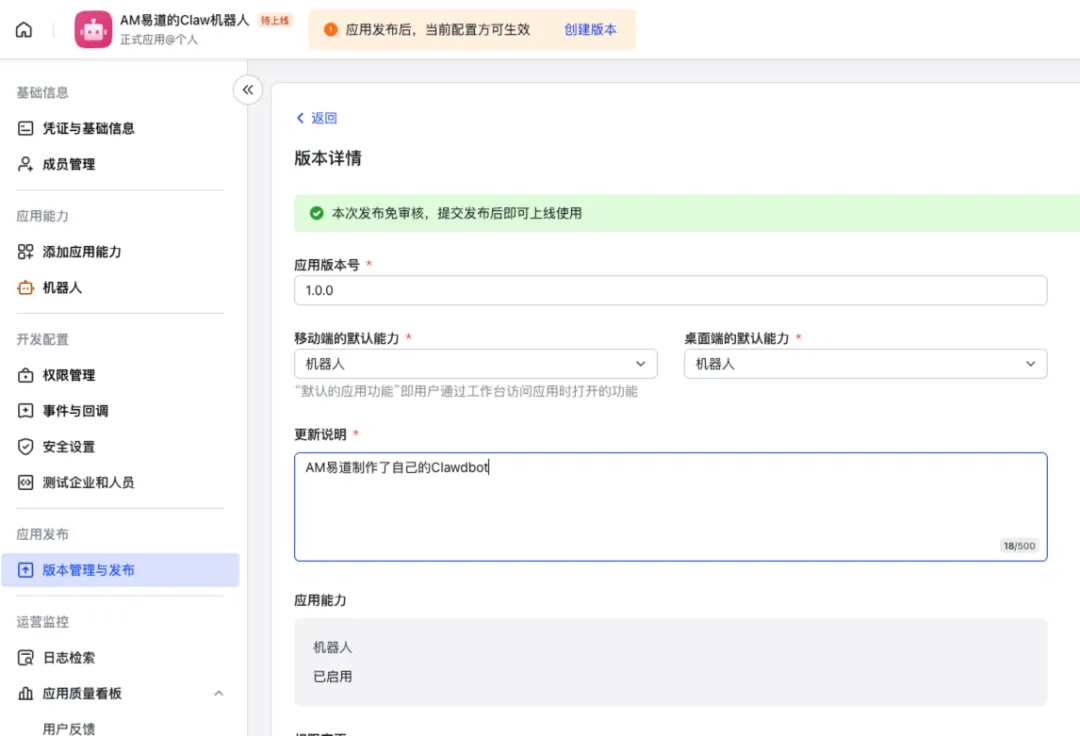Open 事件与回调 in the sidebar
1080x736 pixels.
click(75, 411)
